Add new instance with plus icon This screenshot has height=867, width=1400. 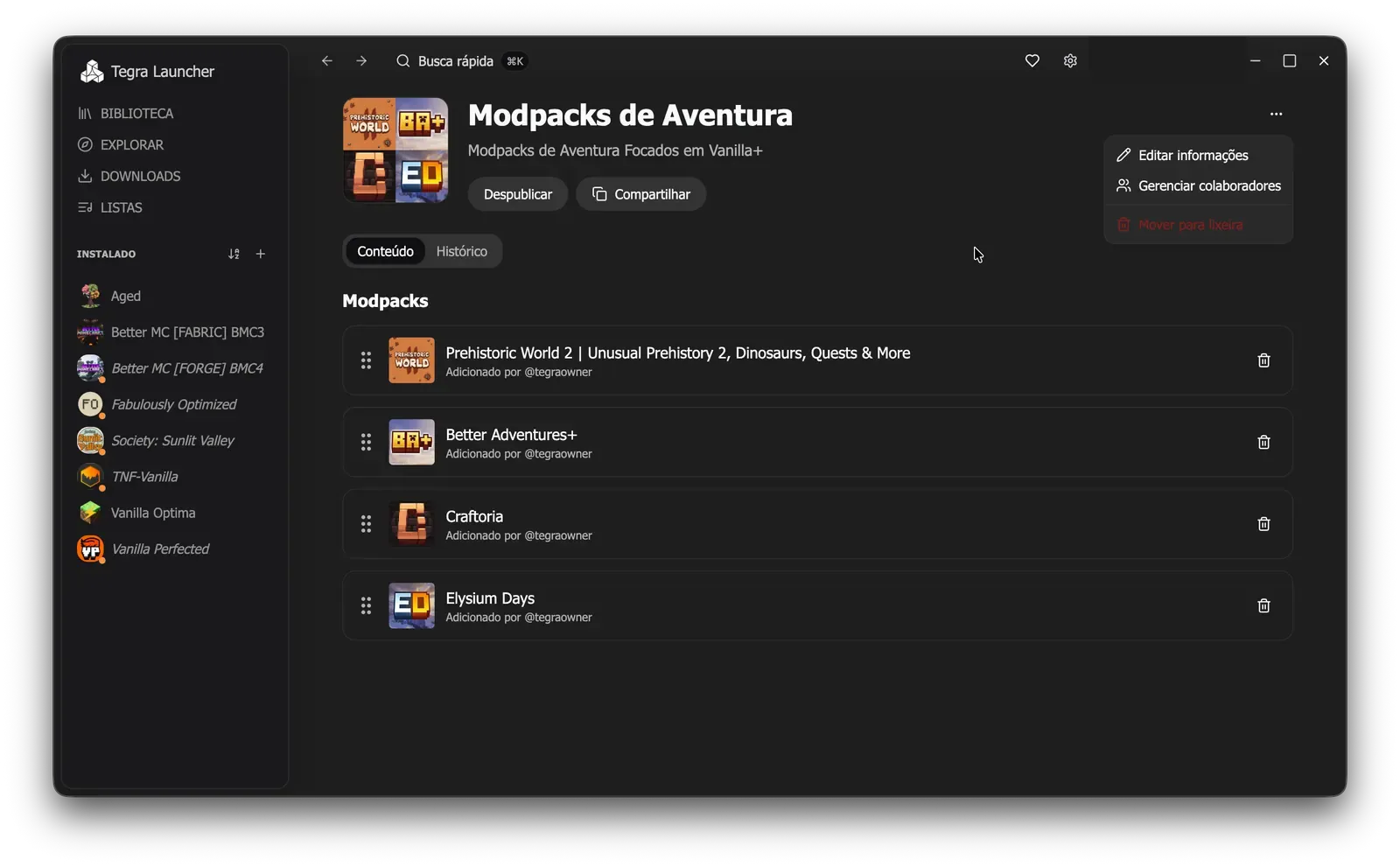(261, 255)
